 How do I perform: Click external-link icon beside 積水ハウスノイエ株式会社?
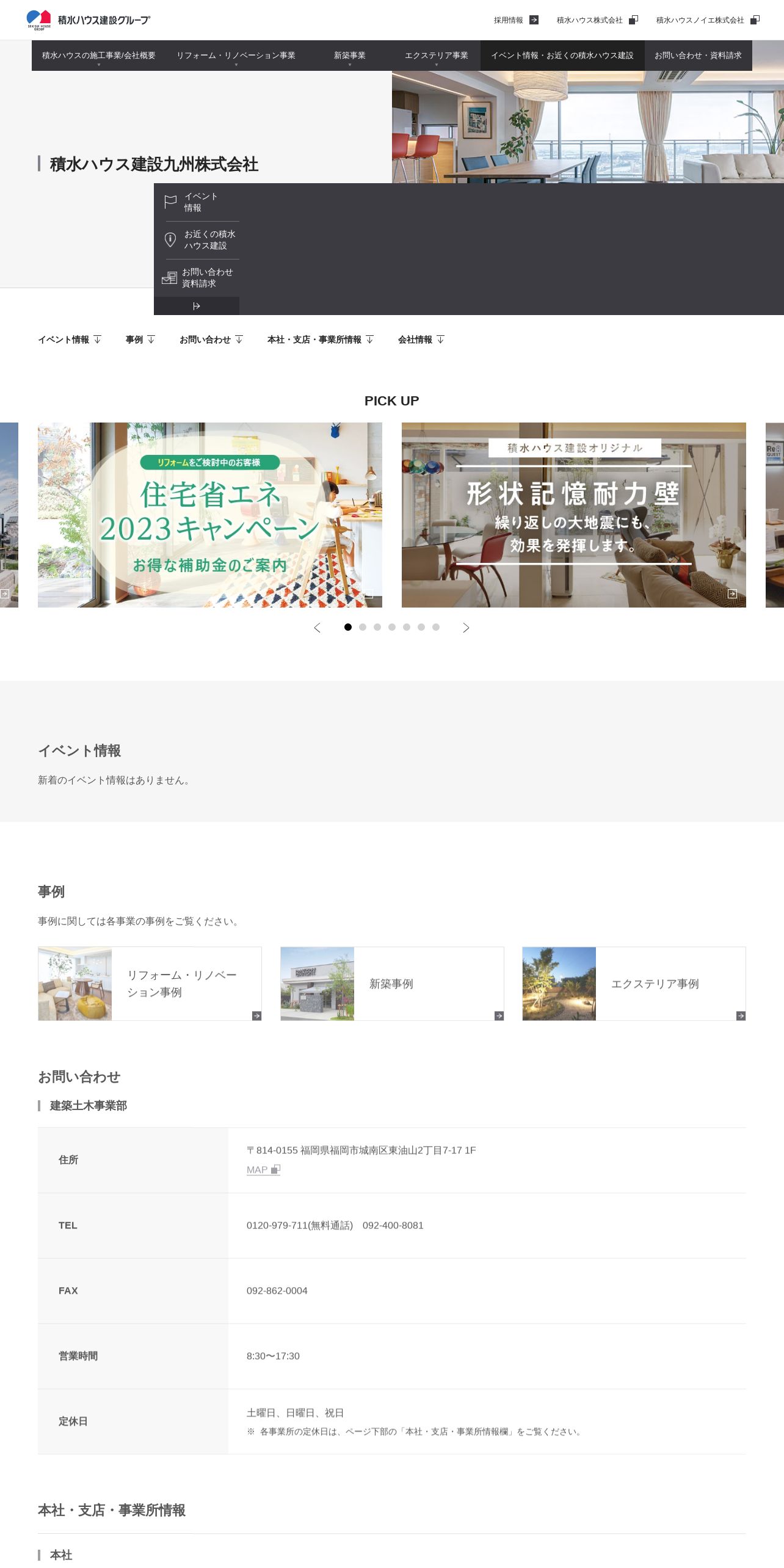(x=755, y=20)
